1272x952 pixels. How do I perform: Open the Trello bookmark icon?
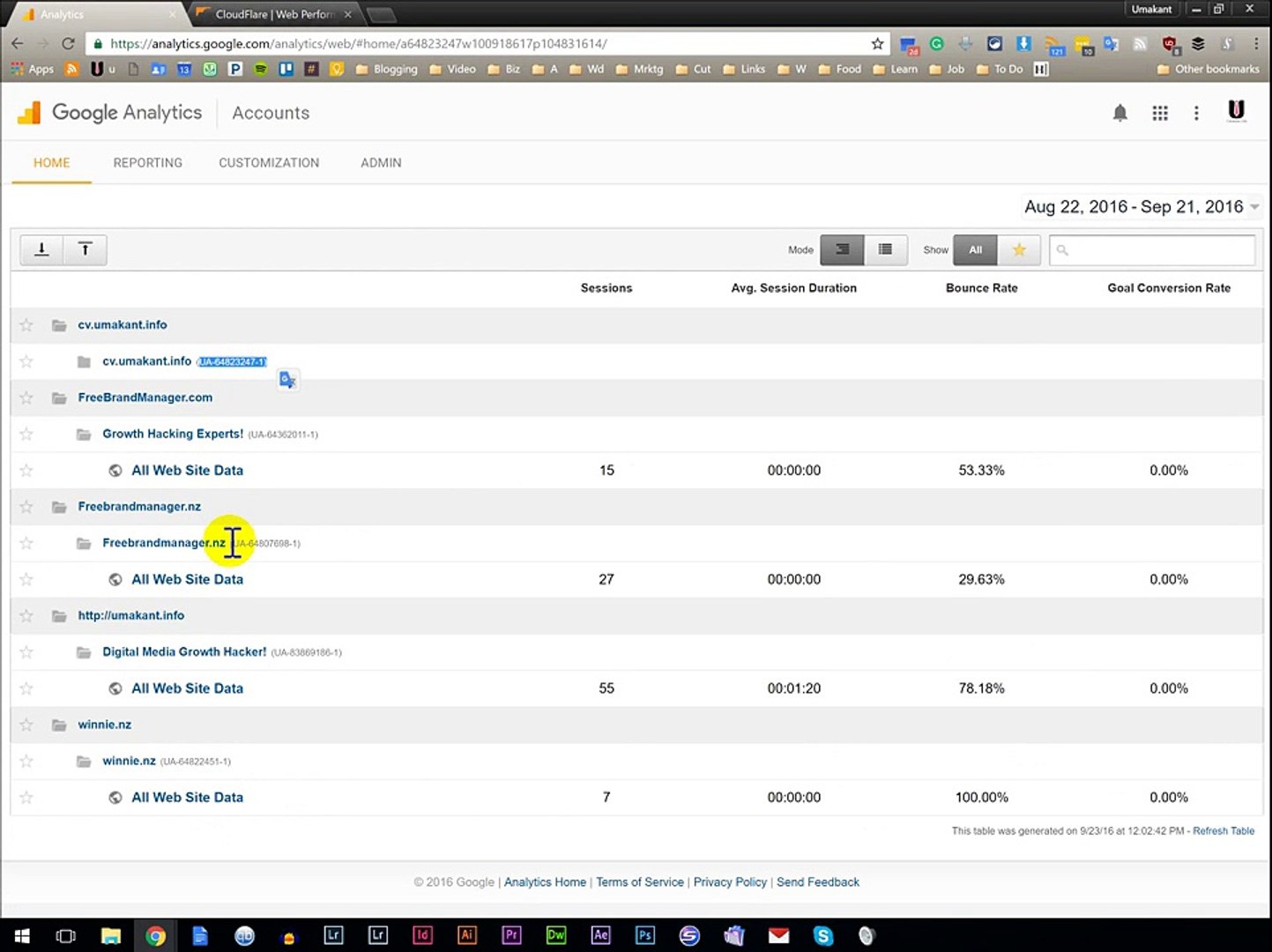pos(286,69)
